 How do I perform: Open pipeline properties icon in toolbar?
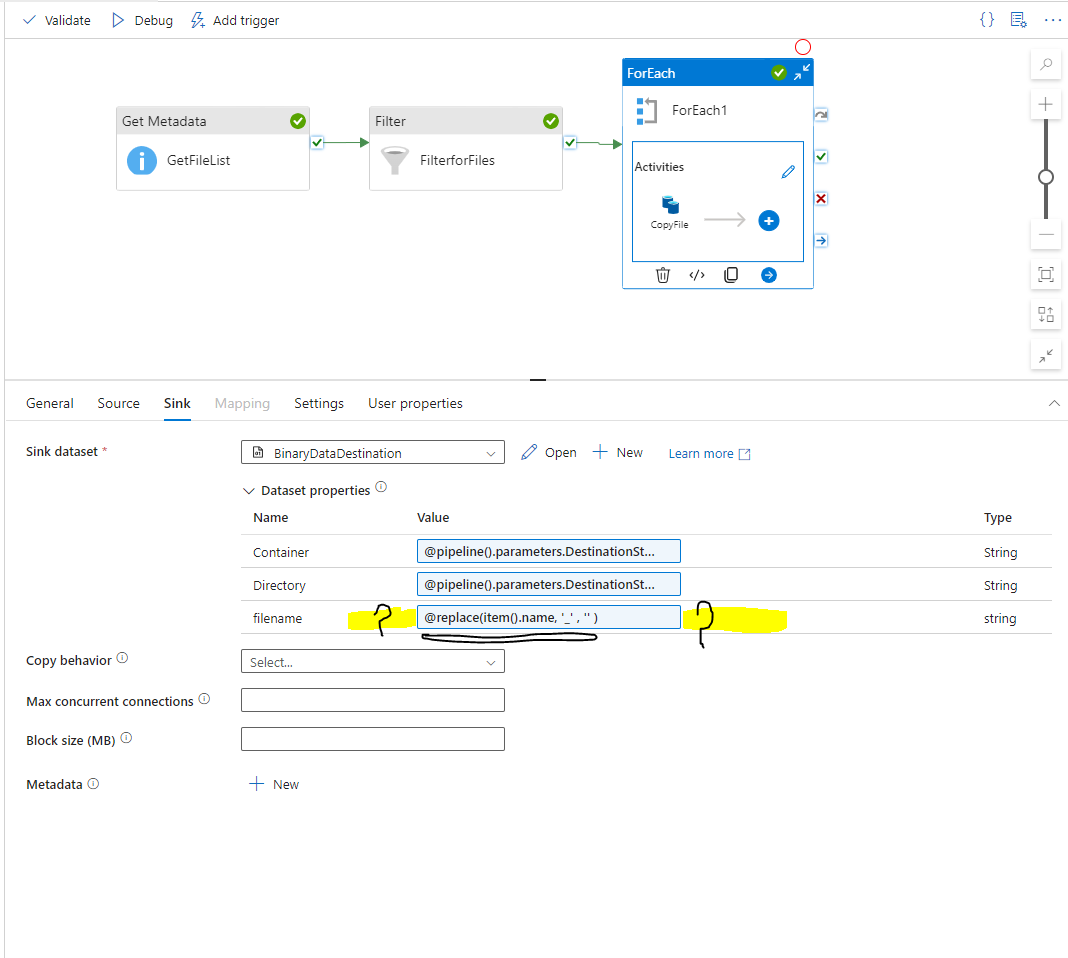1018,20
